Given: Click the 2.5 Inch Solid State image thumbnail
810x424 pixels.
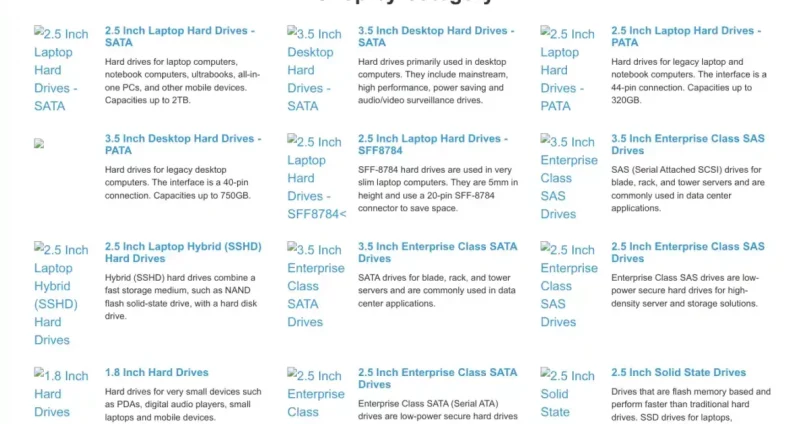Looking at the screenshot, I should click(x=569, y=393).
